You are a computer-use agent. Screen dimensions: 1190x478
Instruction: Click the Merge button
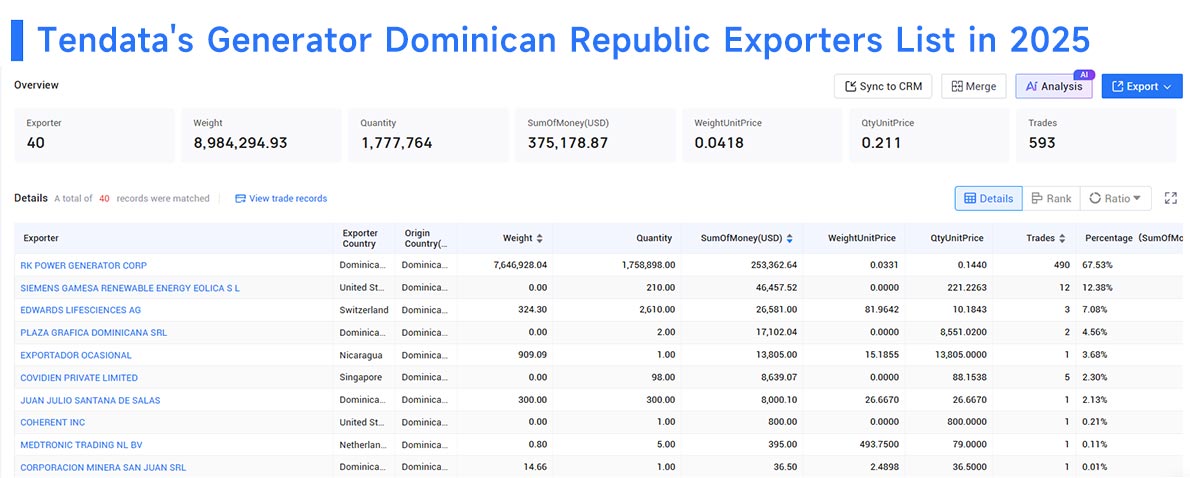(974, 86)
